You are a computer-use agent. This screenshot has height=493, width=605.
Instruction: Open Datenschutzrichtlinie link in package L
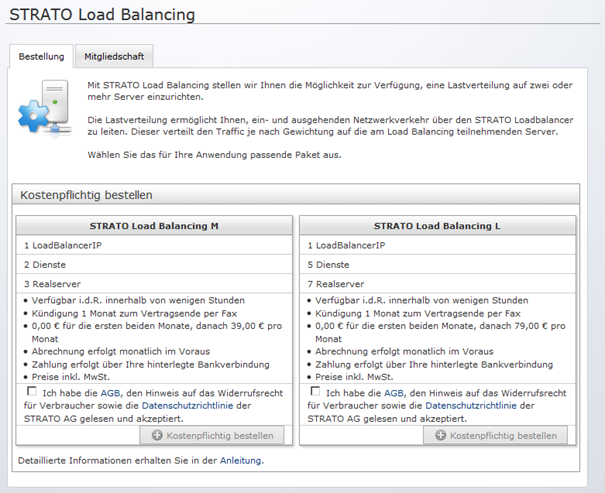(471, 405)
